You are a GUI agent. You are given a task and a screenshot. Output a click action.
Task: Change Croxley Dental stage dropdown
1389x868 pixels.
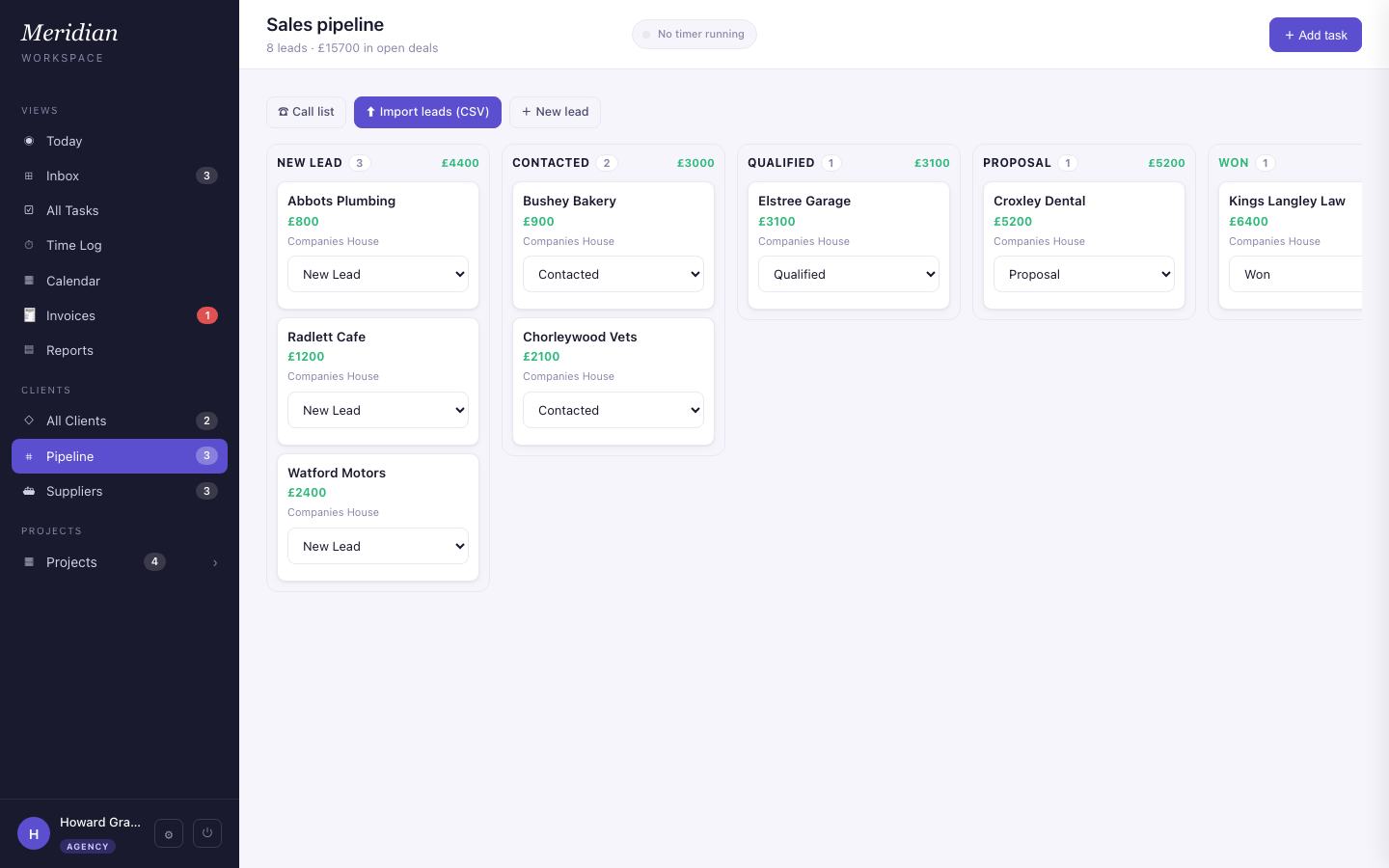pyautogui.click(x=1084, y=274)
